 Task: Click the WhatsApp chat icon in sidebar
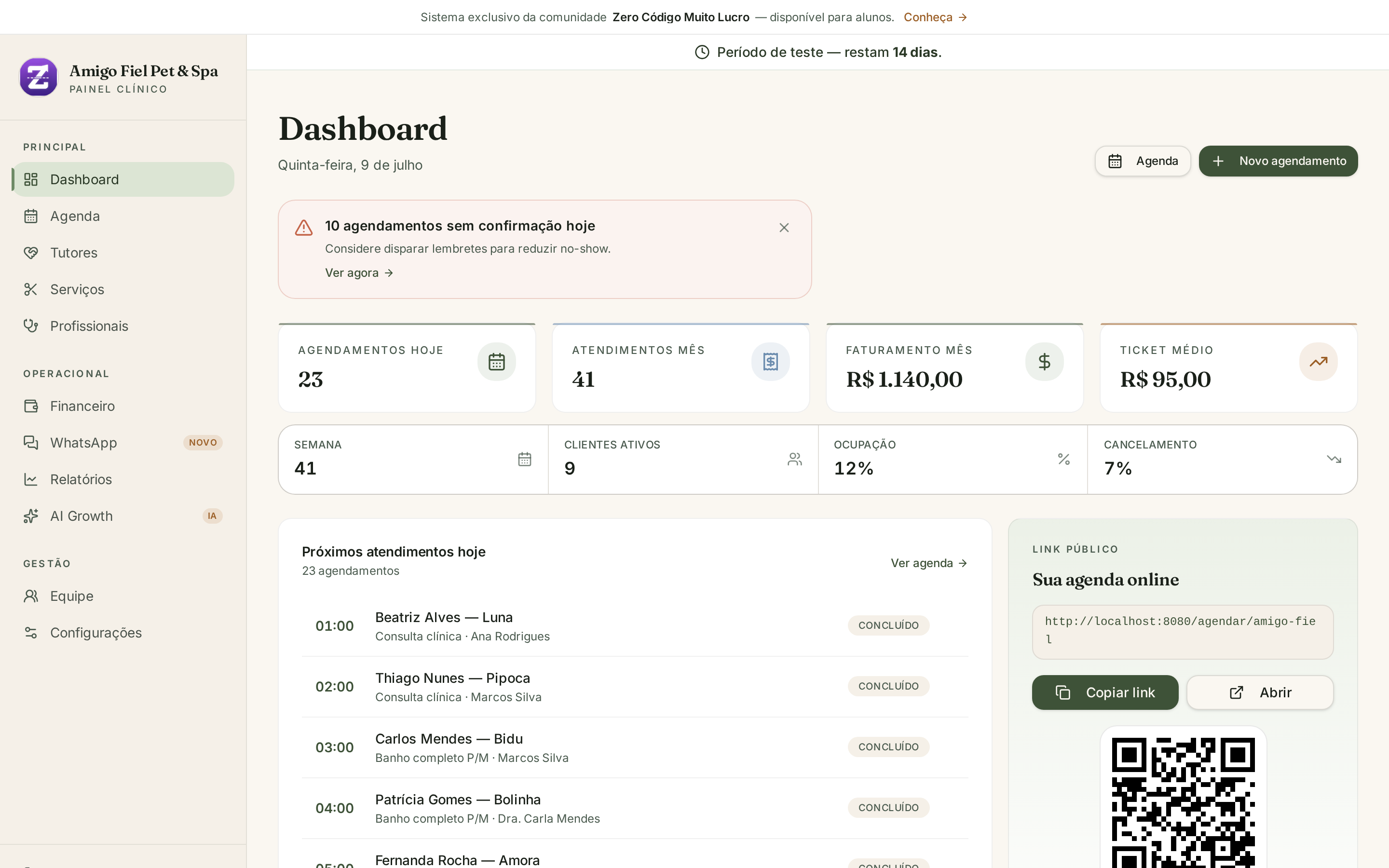tap(31, 443)
